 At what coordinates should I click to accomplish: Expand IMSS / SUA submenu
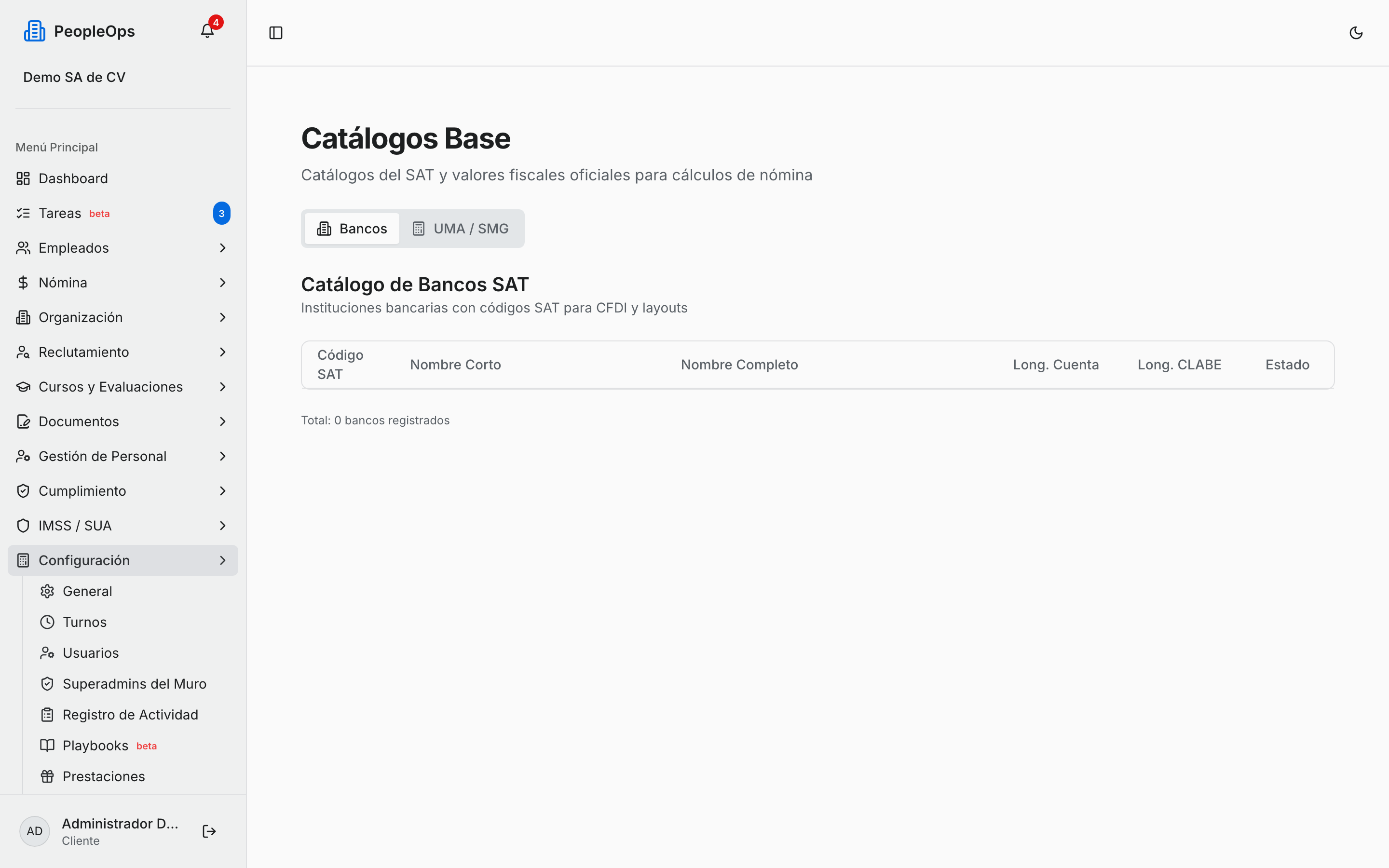pyautogui.click(x=123, y=525)
